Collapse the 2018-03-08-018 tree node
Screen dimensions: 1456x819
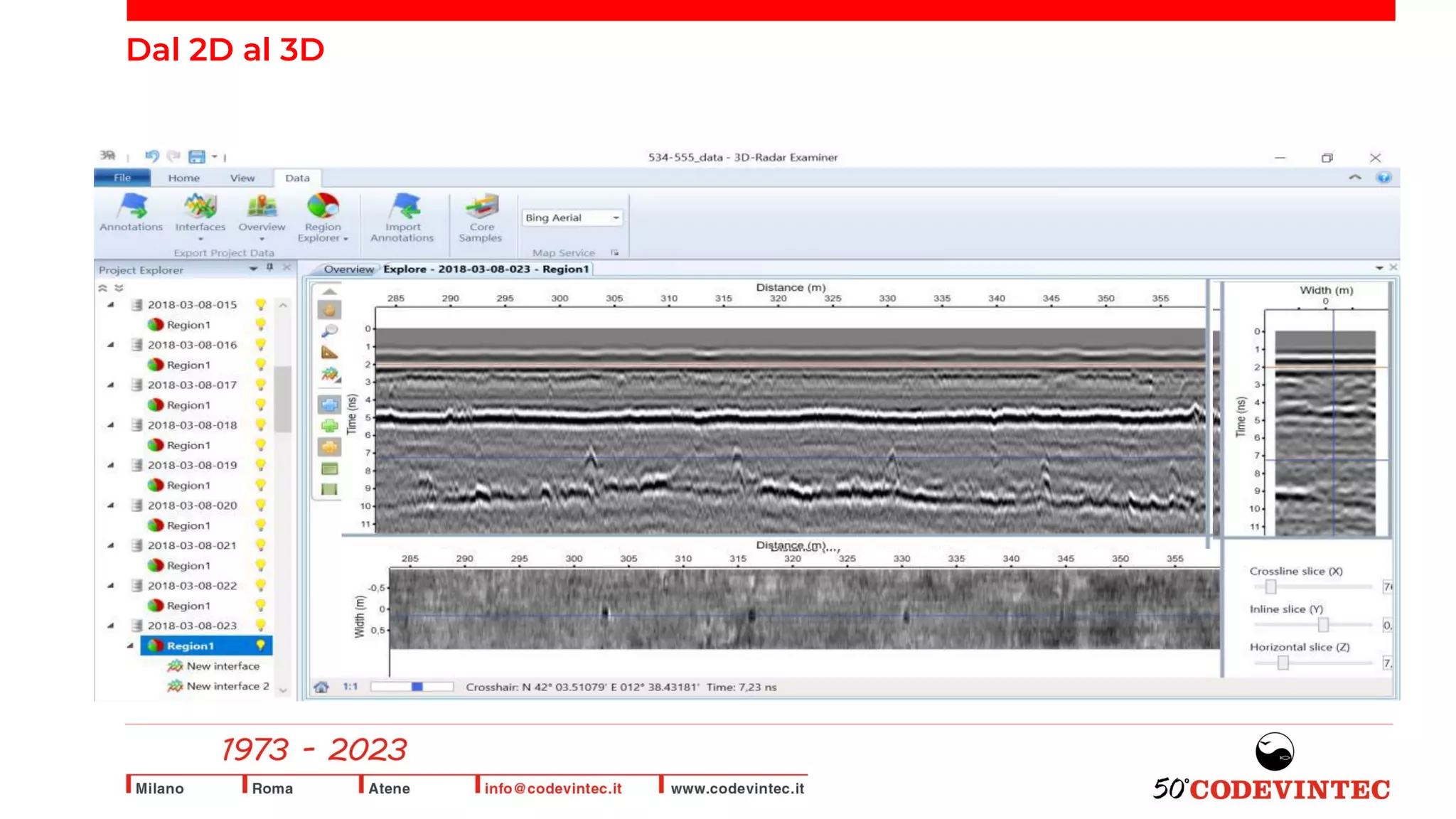pos(111,425)
